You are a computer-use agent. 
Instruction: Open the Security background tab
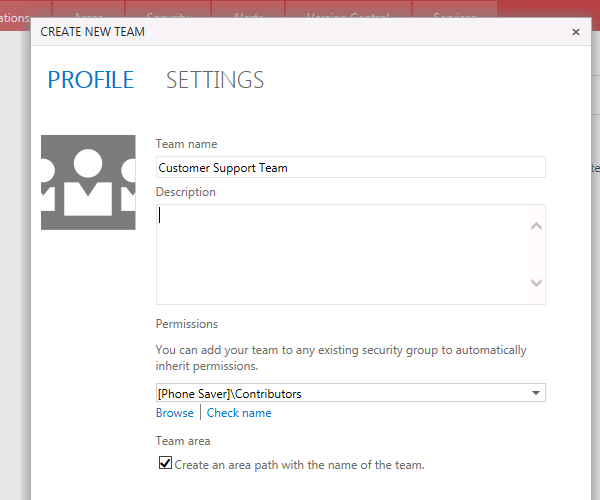pyautogui.click(x=168, y=9)
